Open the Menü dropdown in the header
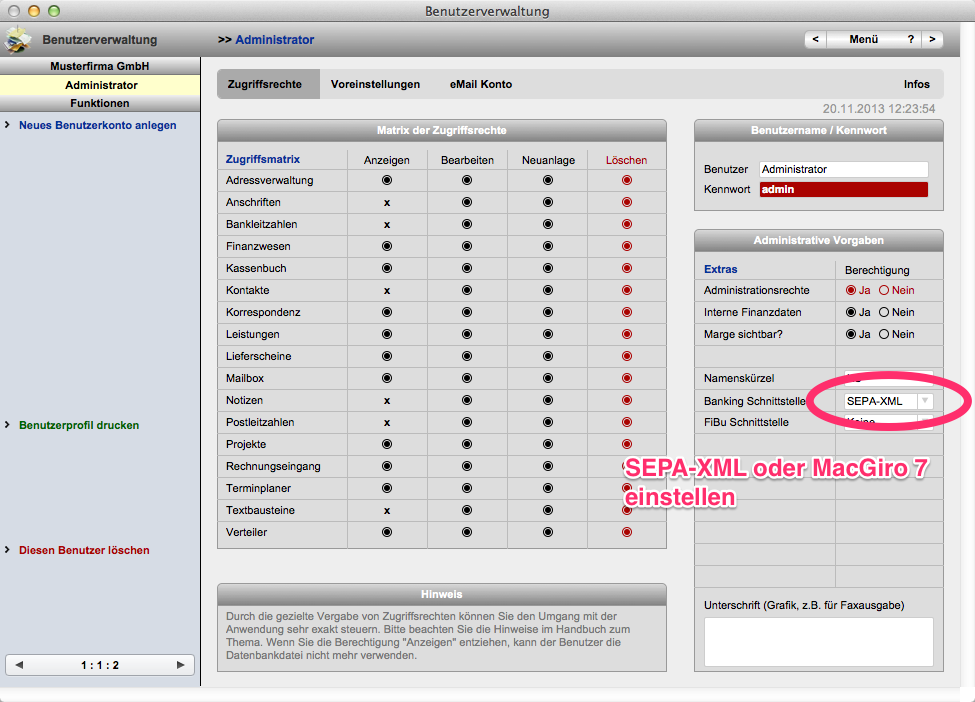This screenshot has width=975, height=702. tap(863, 40)
